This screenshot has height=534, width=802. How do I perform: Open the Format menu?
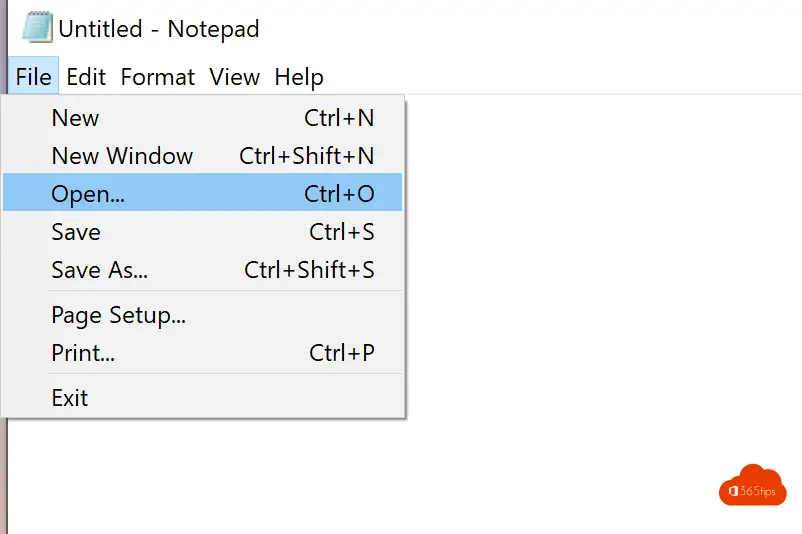click(157, 77)
